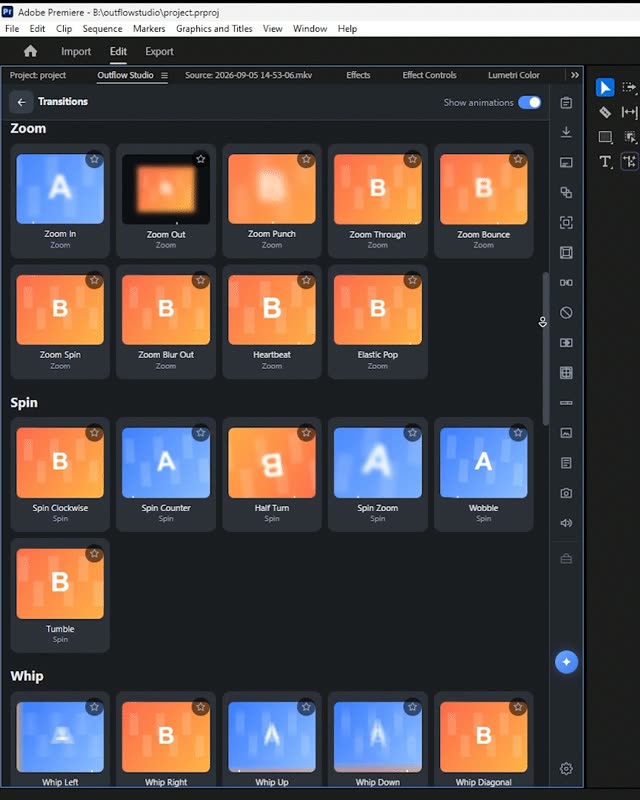Favorite the Zoom Out transition star
This screenshot has height=800, width=640.
pos(201,159)
